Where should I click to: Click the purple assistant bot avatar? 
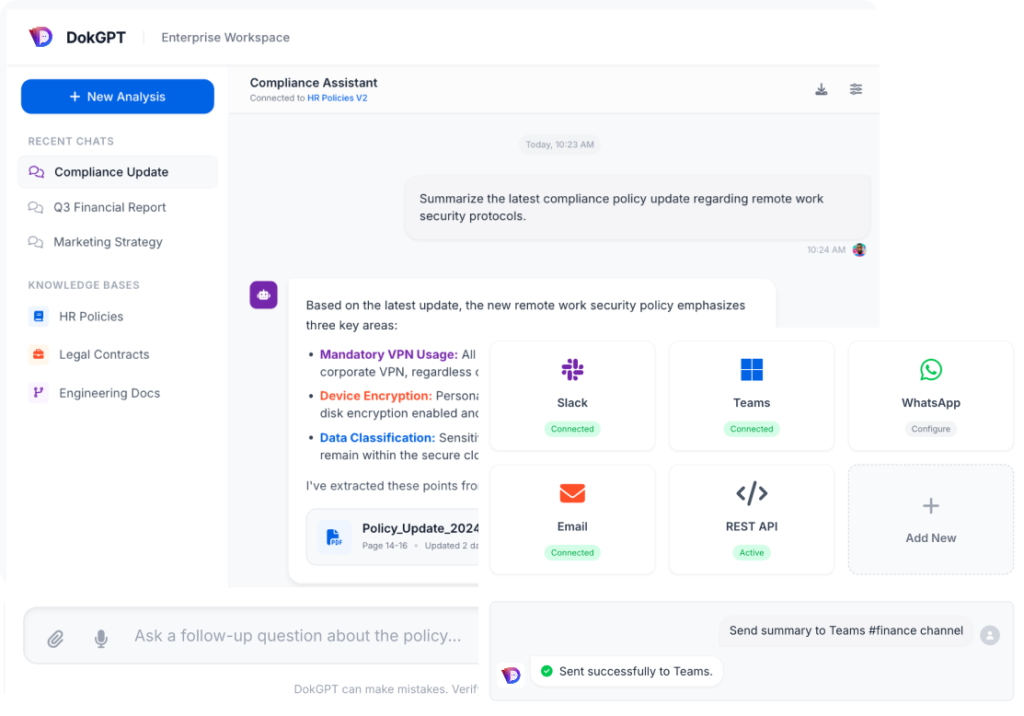coord(263,295)
